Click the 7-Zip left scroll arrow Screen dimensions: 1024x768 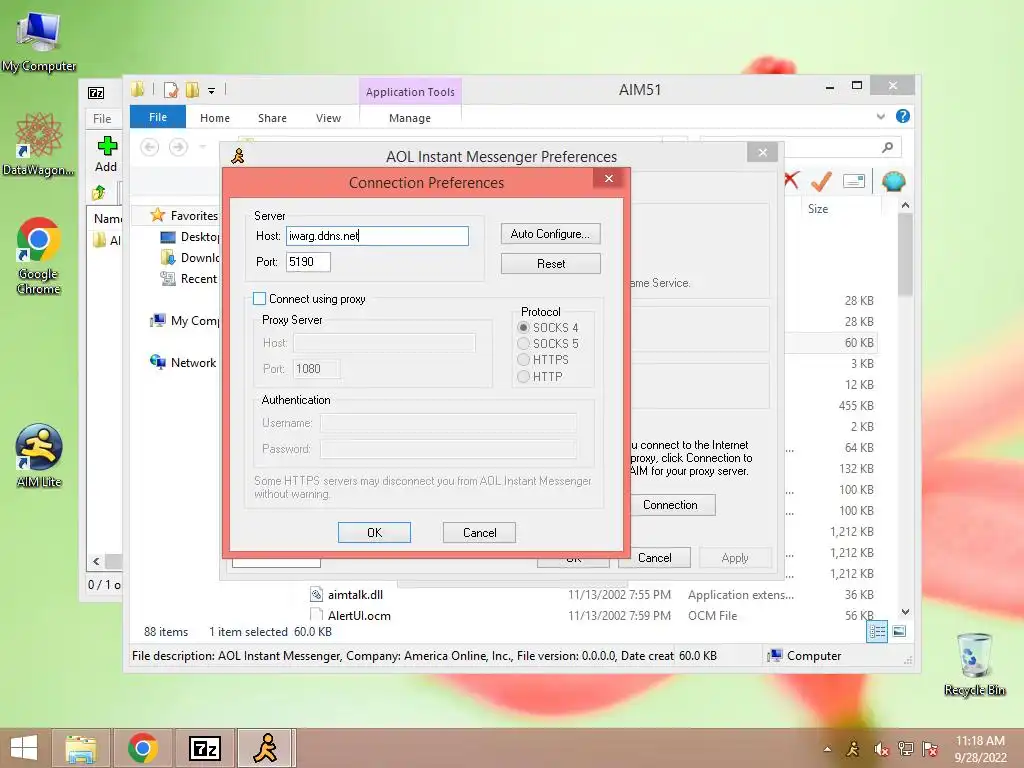coord(96,562)
